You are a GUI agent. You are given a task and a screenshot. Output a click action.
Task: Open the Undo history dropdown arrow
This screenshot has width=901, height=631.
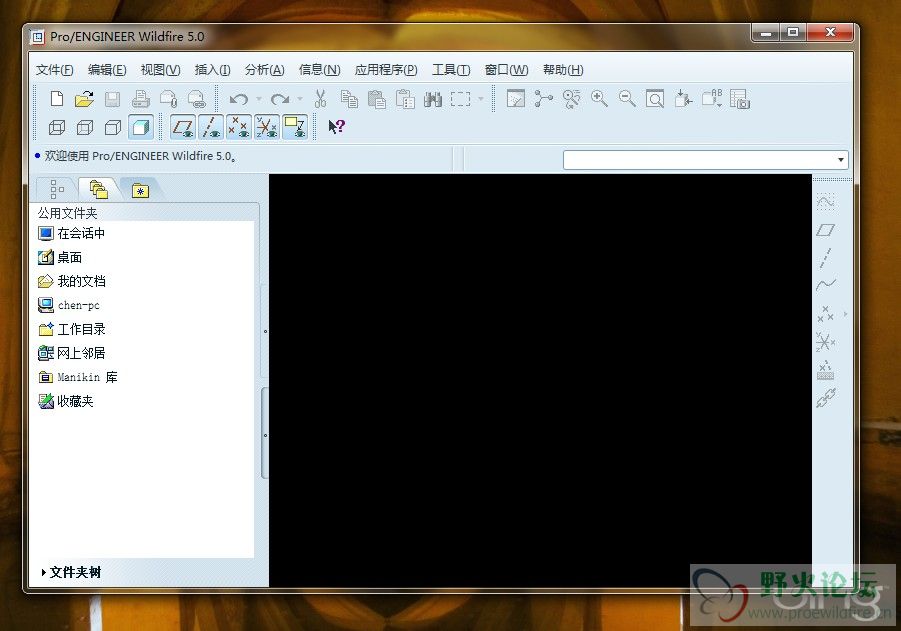click(259, 99)
